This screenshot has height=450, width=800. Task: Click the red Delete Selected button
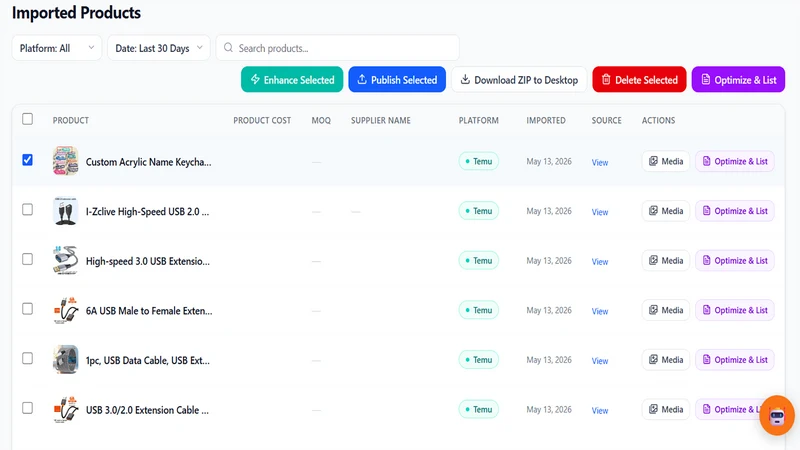pos(639,80)
